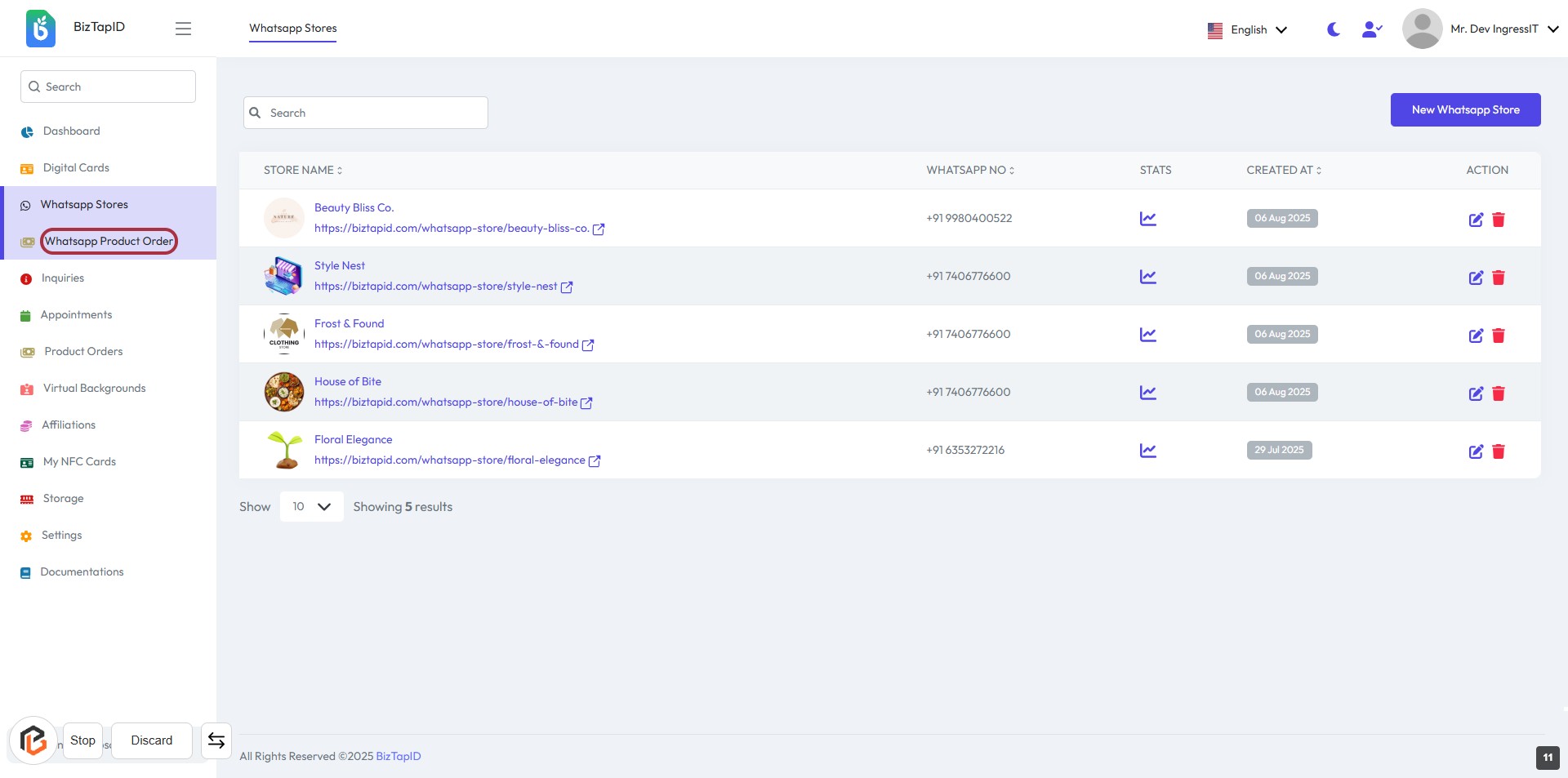1568x778 pixels.
Task: Open House of Bite link in new tab
Action: (x=586, y=402)
